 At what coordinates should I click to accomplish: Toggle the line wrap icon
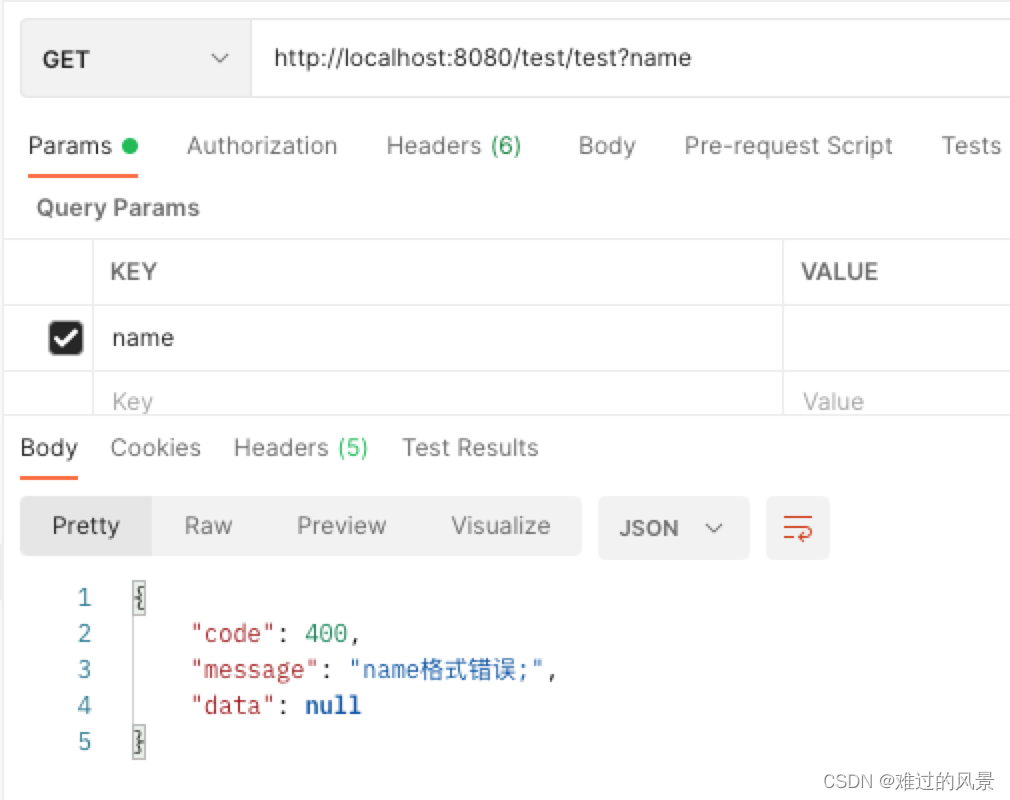pos(797,528)
